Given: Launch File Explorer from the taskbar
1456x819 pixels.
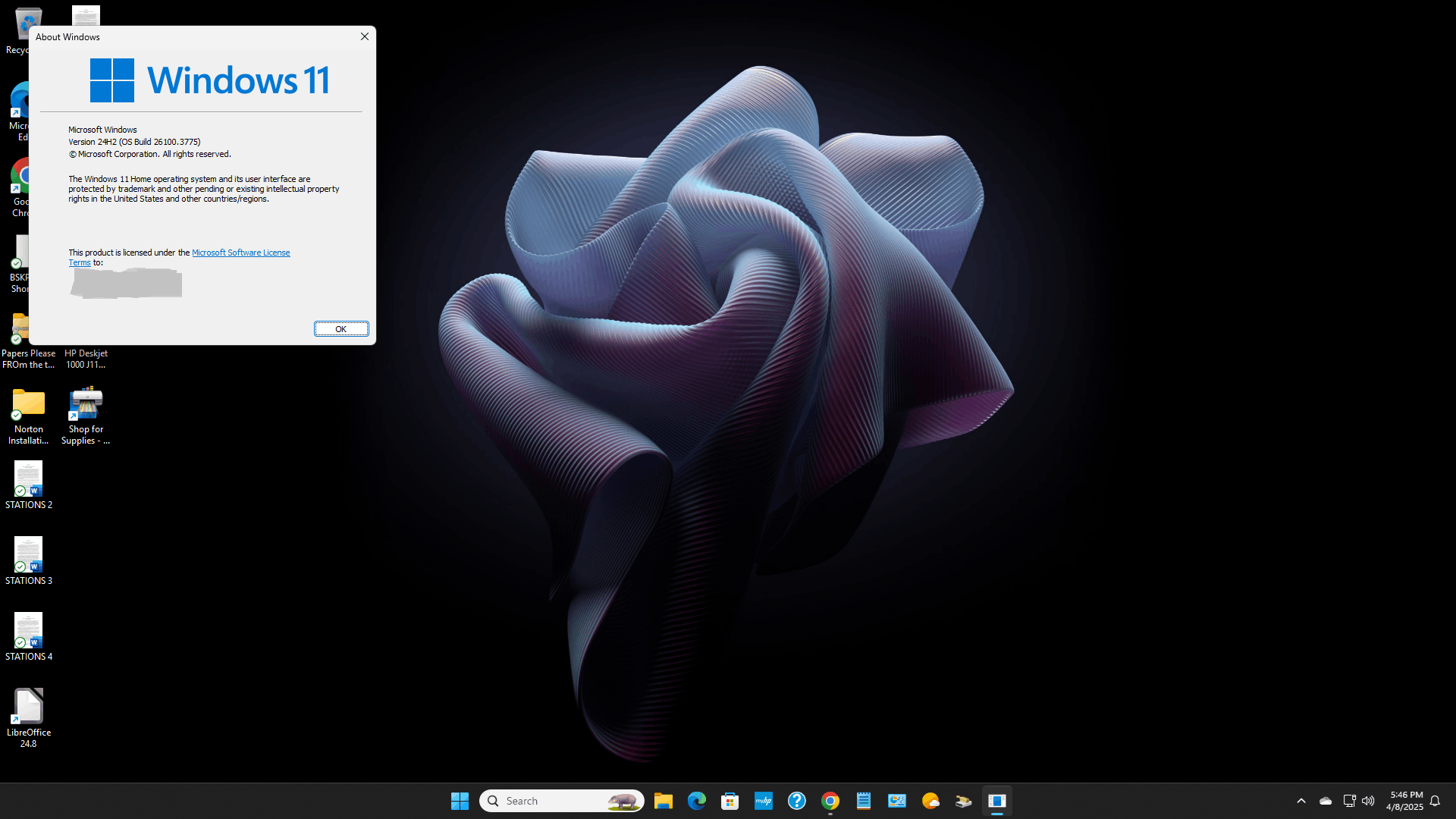Looking at the screenshot, I should [x=664, y=801].
